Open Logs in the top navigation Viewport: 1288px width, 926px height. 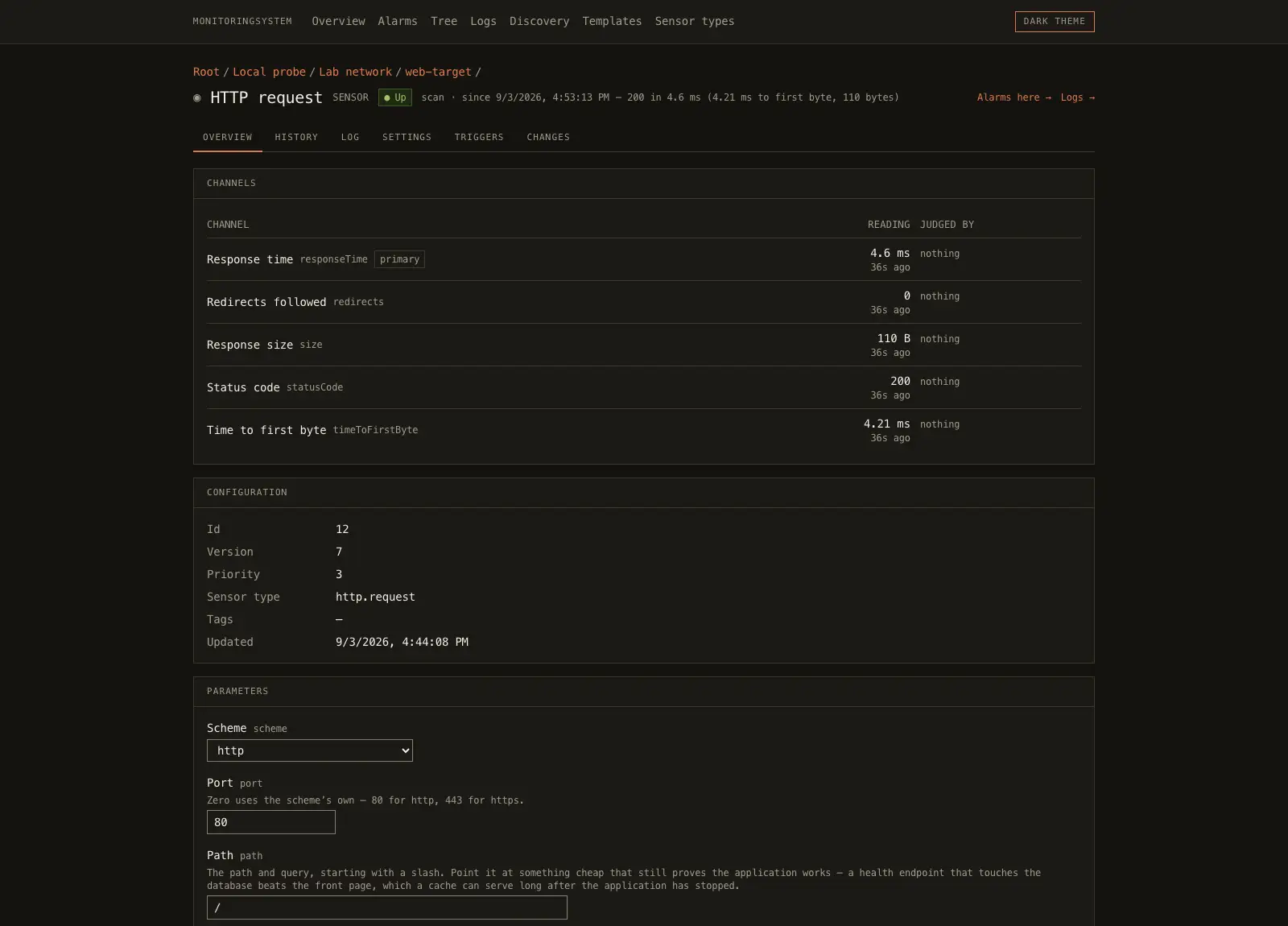click(483, 22)
